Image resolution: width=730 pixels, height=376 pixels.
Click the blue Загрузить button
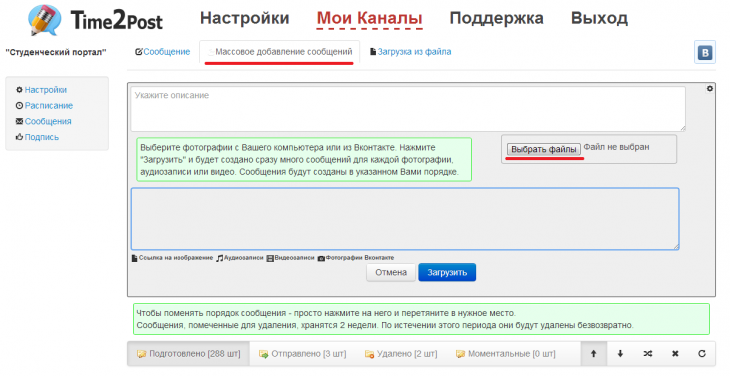(x=447, y=273)
